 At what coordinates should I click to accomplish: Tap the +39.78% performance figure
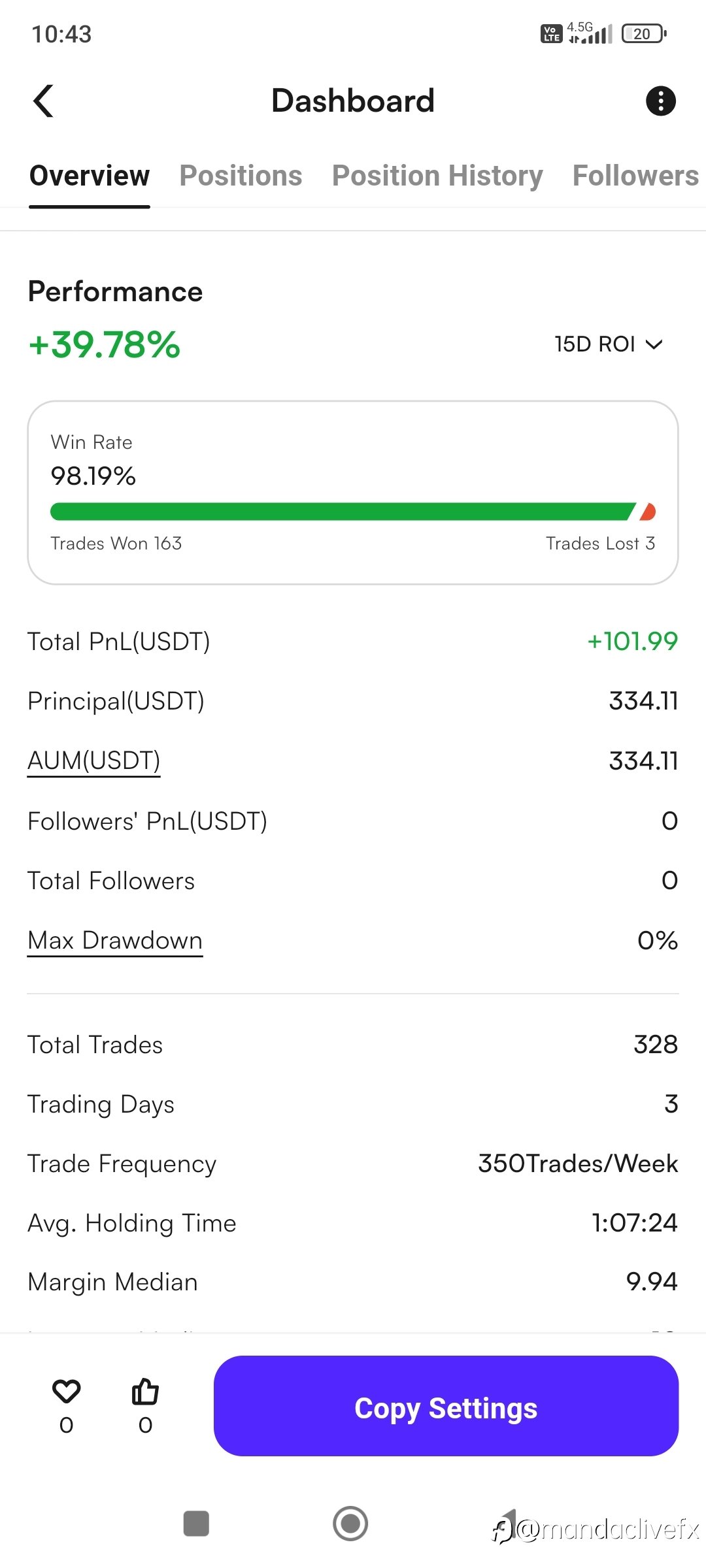click(x=104, y=345)
